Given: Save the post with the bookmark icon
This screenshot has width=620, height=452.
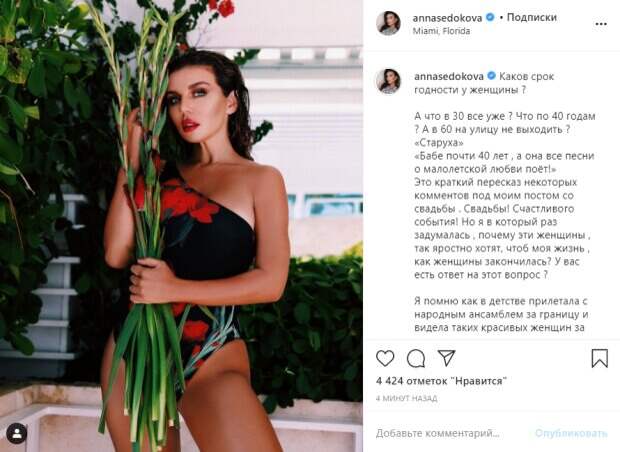Looking at the screenshot, I should pos(599,358).
